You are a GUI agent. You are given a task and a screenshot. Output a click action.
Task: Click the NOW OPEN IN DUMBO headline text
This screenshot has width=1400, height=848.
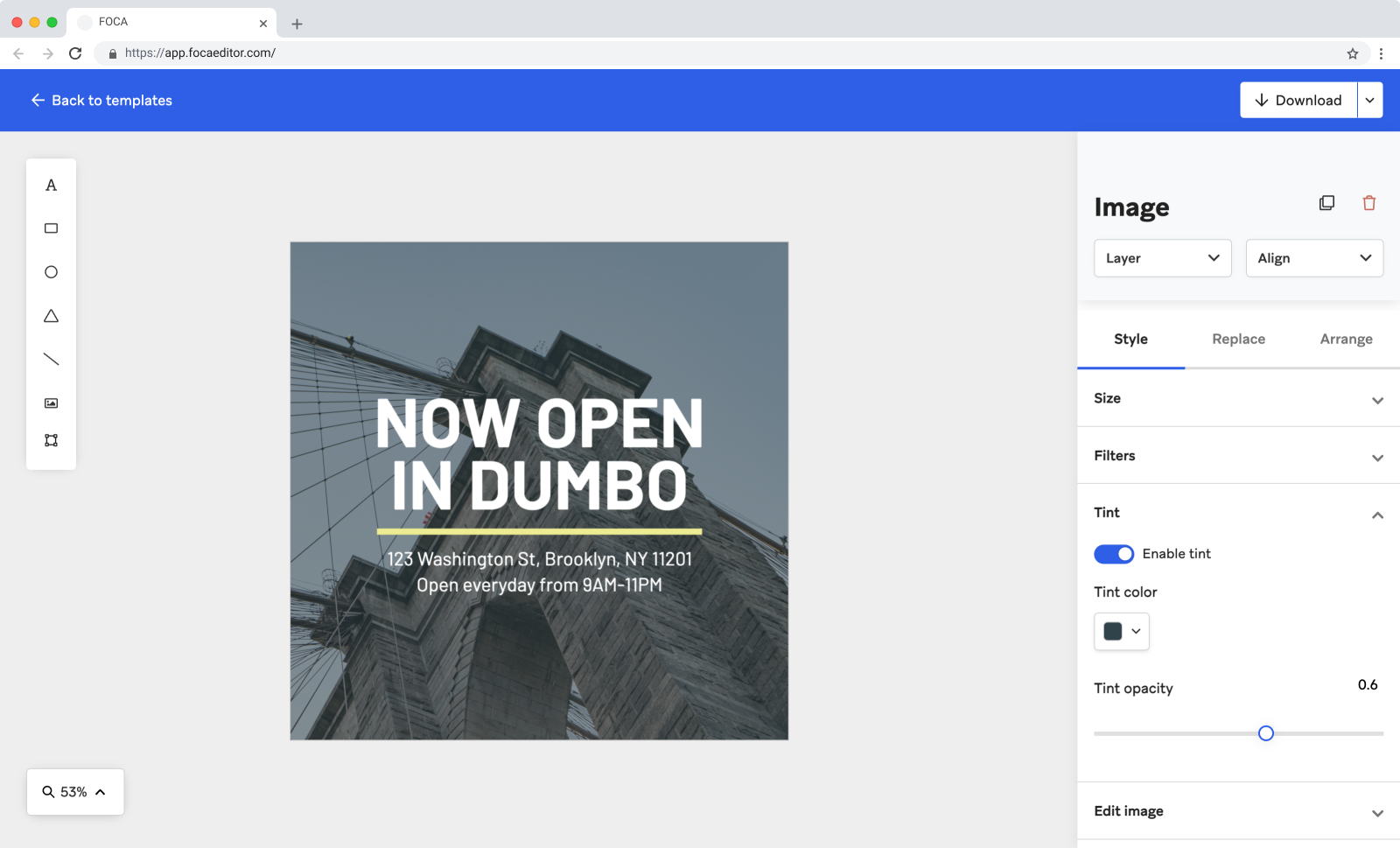539,454
